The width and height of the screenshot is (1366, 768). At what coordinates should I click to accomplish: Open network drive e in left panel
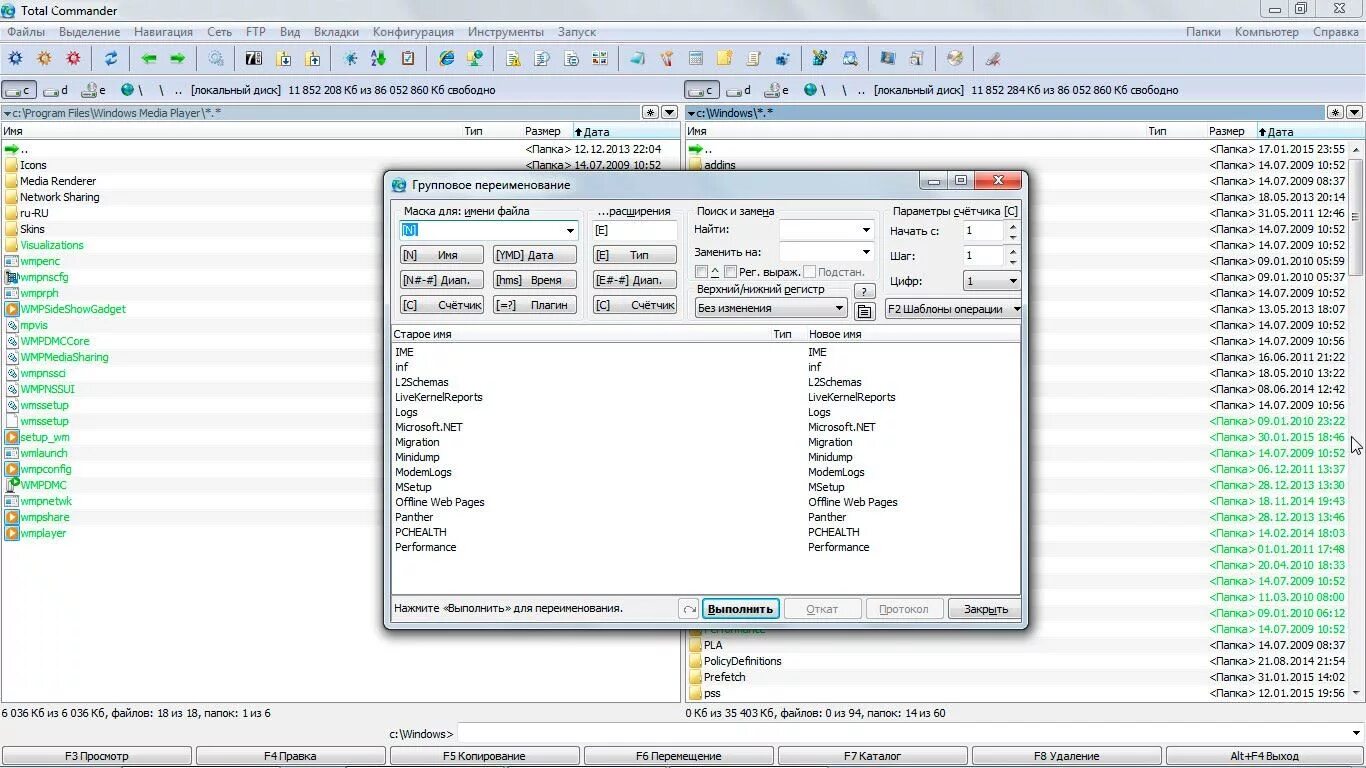click(x=93, y=90)
